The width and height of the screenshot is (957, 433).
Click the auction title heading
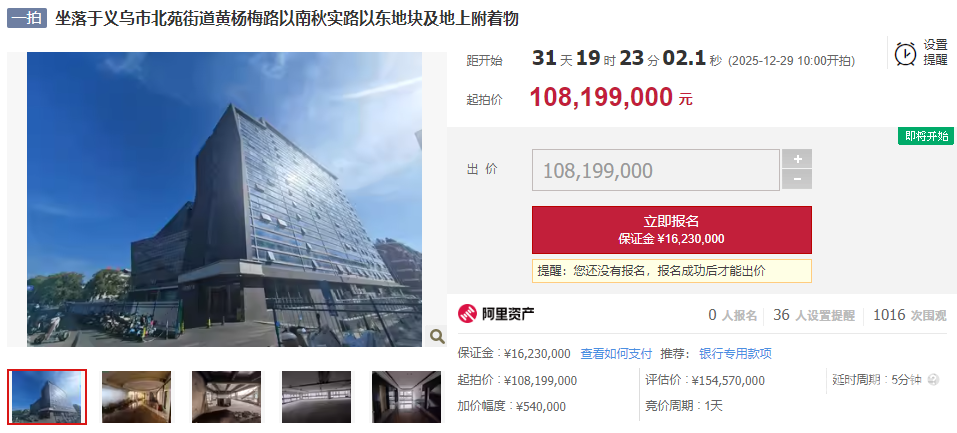(x=287, y=18)
